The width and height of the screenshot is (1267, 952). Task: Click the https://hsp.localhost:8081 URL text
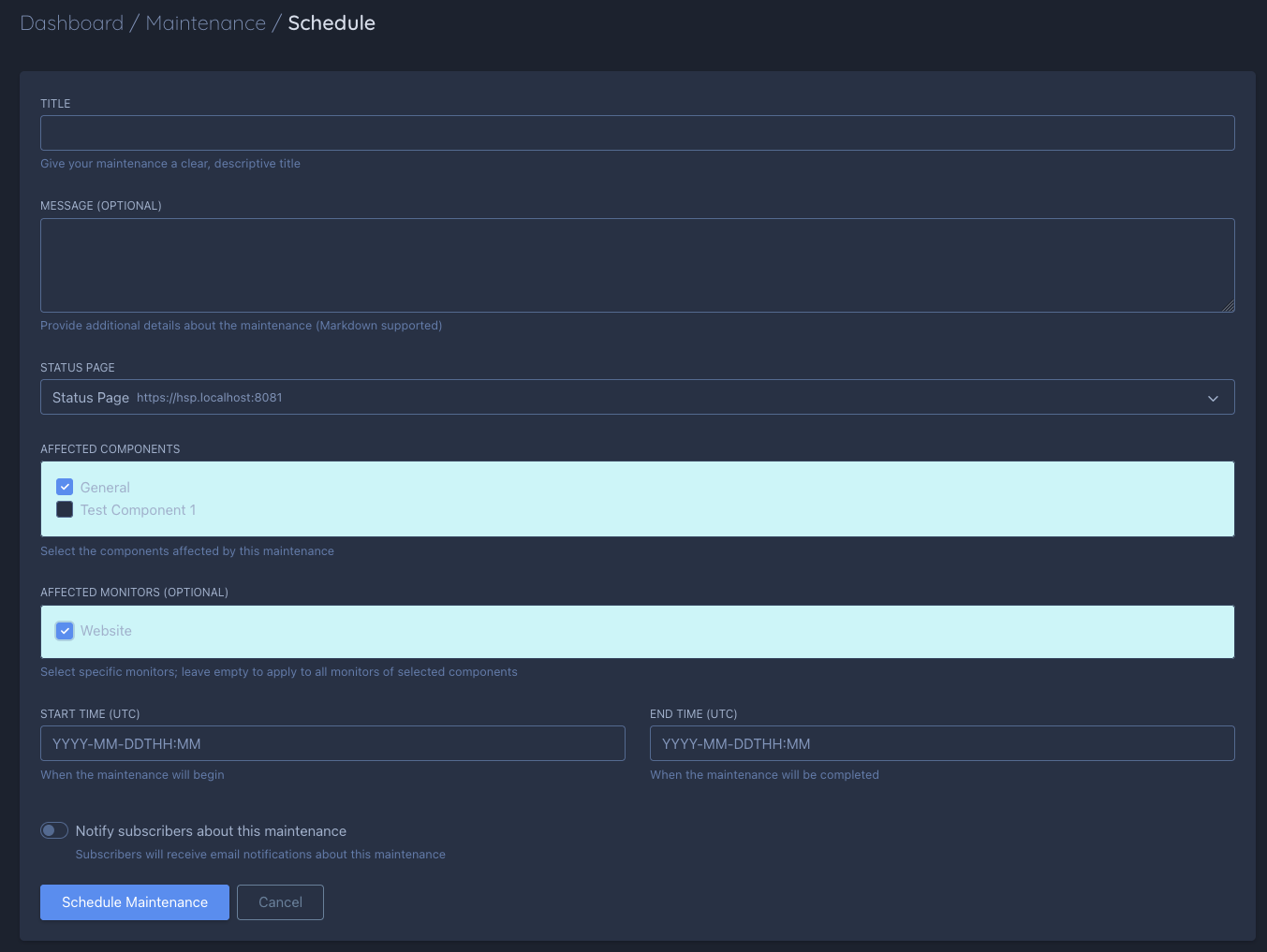click(x=209, y=397)
